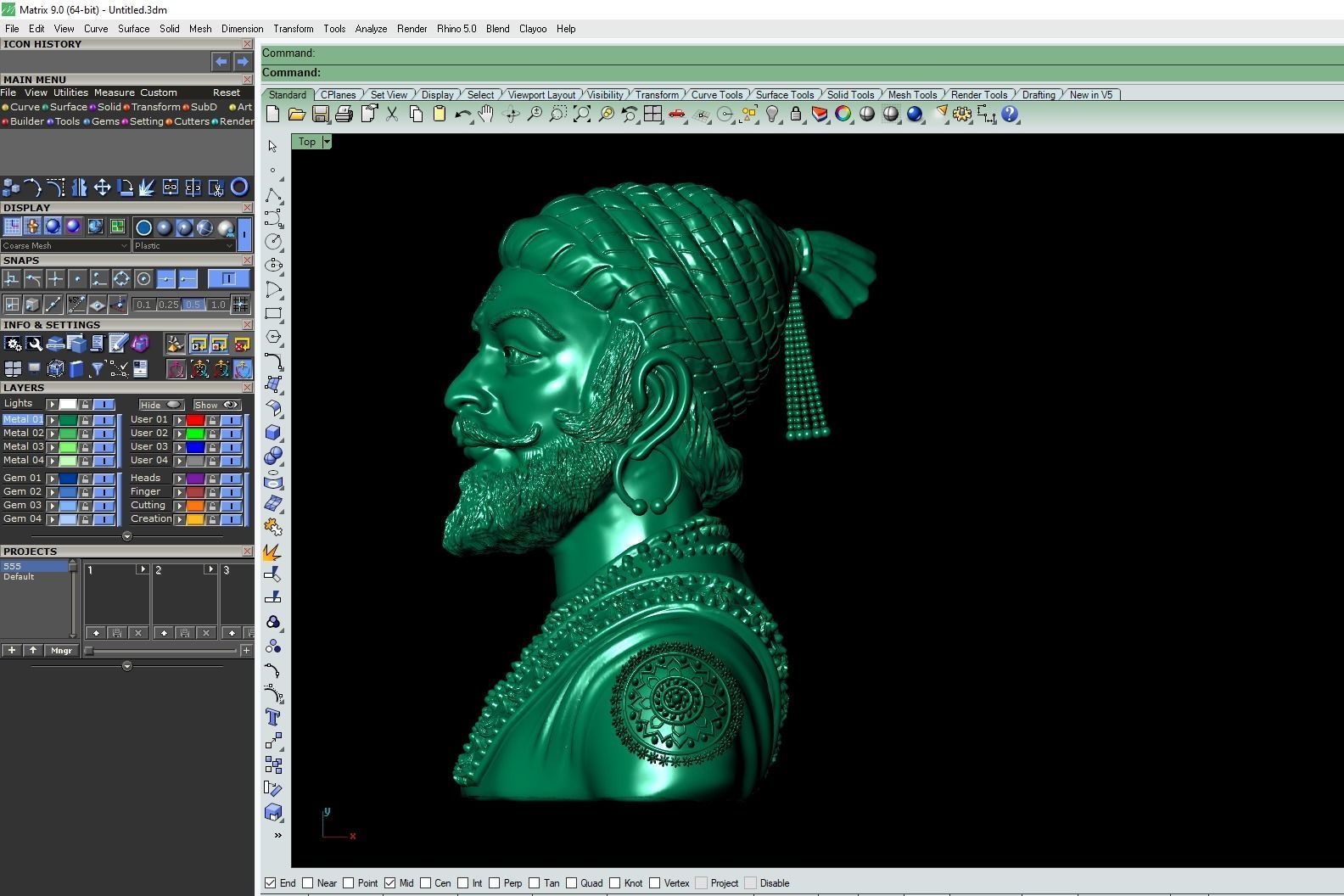Click the Show button in Layers
Viewport: 1344px width, 896px height.
pyautogui.click(x=217, y=405)
